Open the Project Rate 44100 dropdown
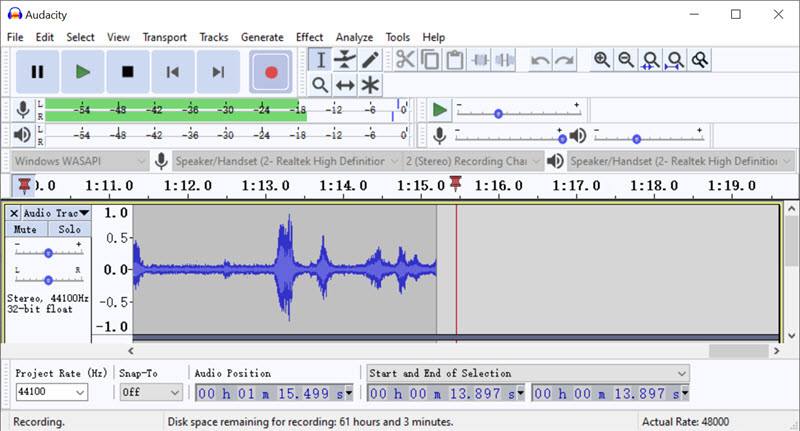 51,392
